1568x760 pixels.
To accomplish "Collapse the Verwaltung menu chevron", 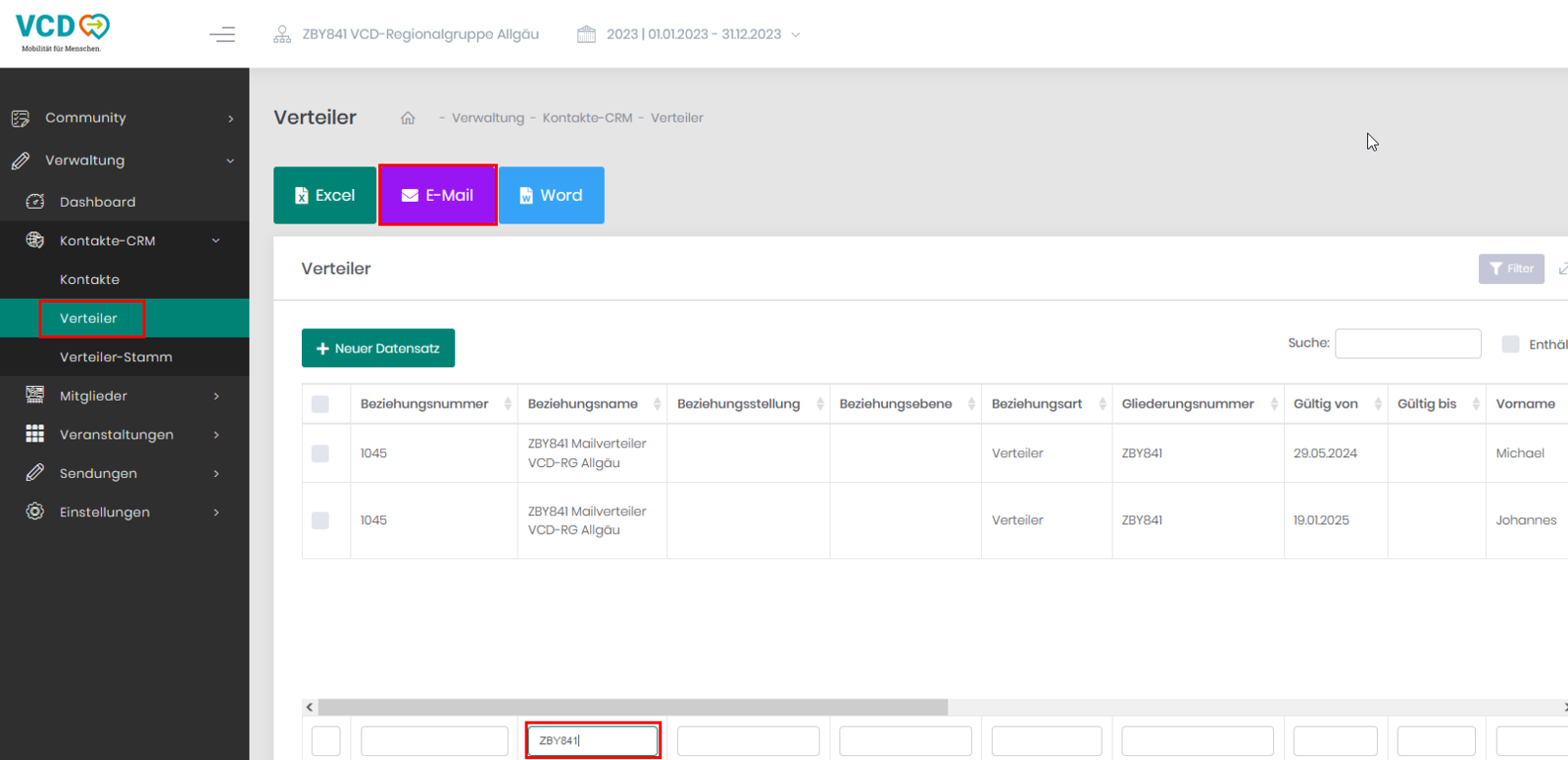I will [x=230, y=161].
